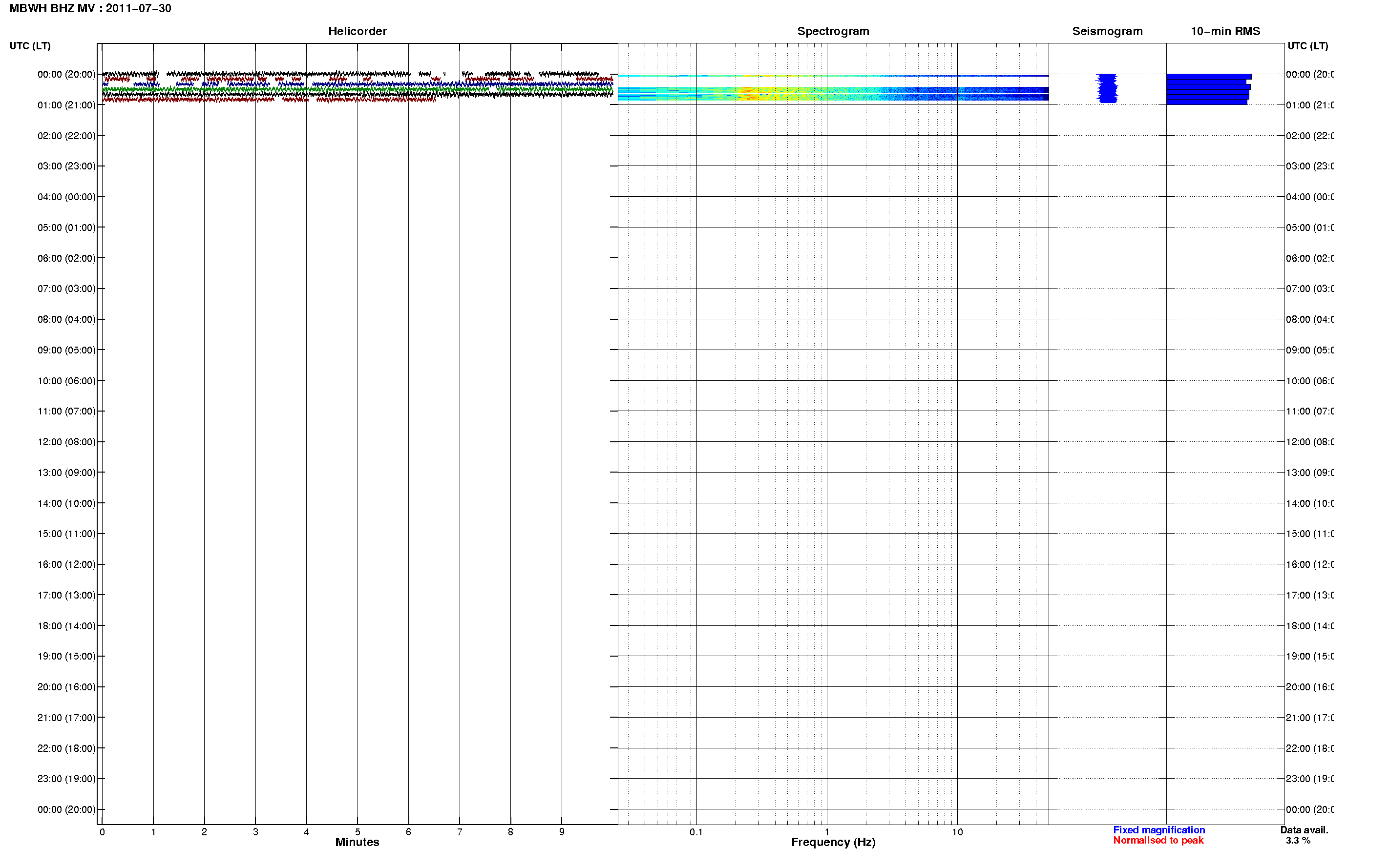Click the blue seismogram waveform trace
The height and width of the screenshot is (868, 1389).
click(1107, 88)
